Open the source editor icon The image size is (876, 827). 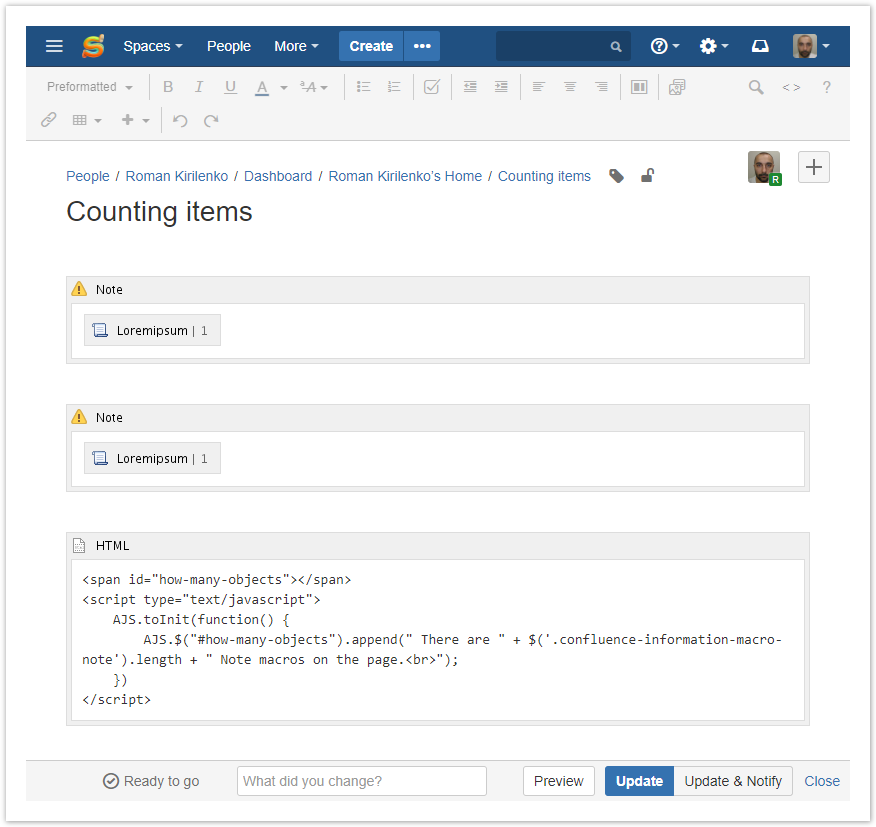(791, 87)
